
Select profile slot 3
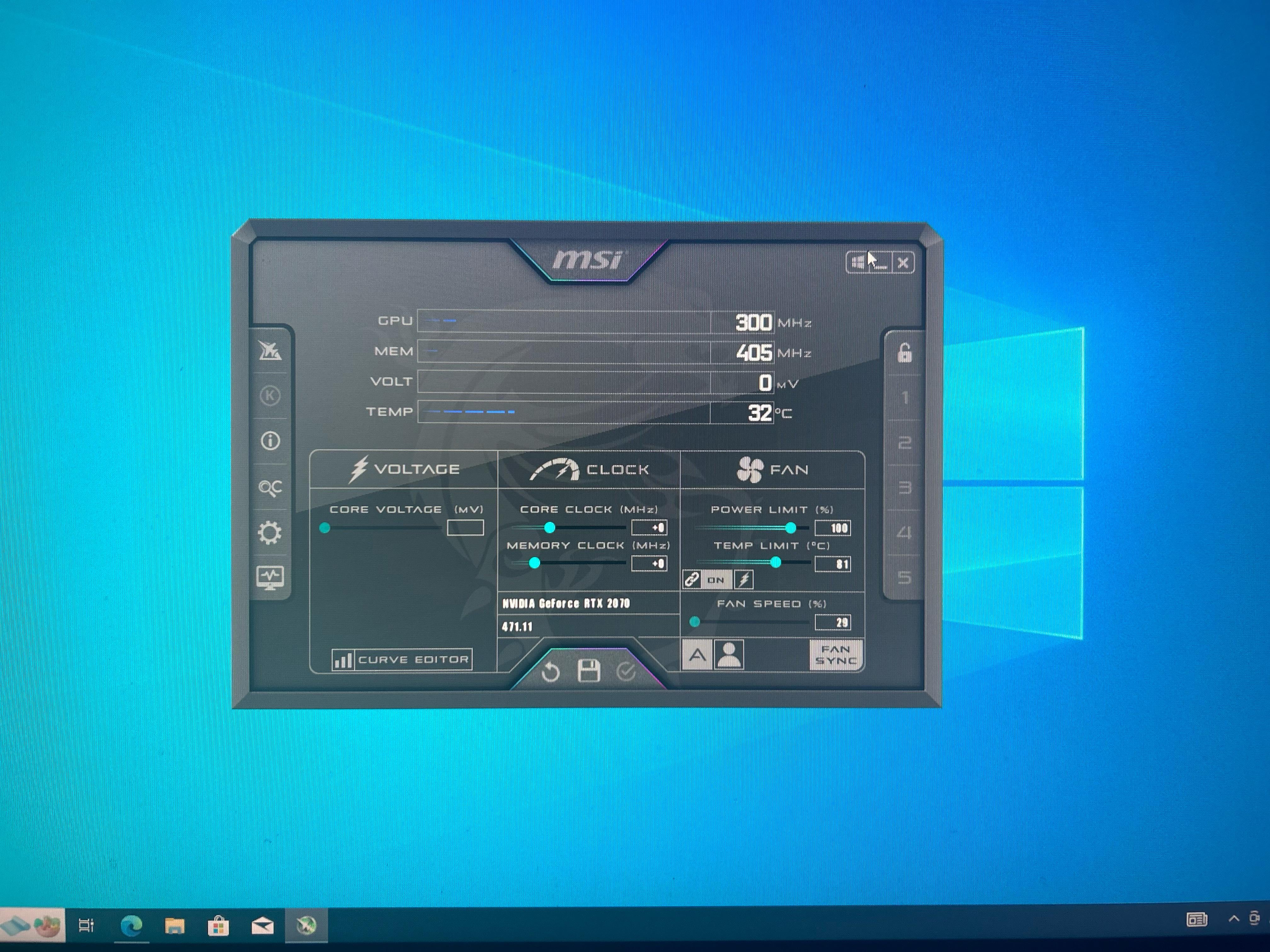tap(905, 488)
